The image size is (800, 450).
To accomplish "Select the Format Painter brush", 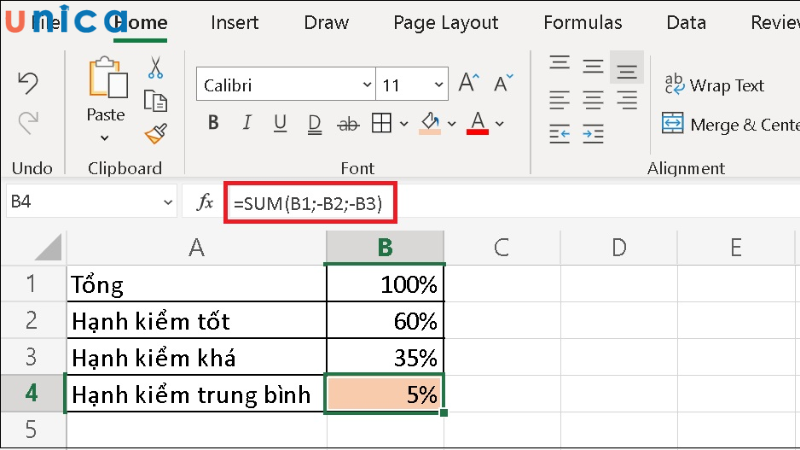I will [x=155, y=132].
